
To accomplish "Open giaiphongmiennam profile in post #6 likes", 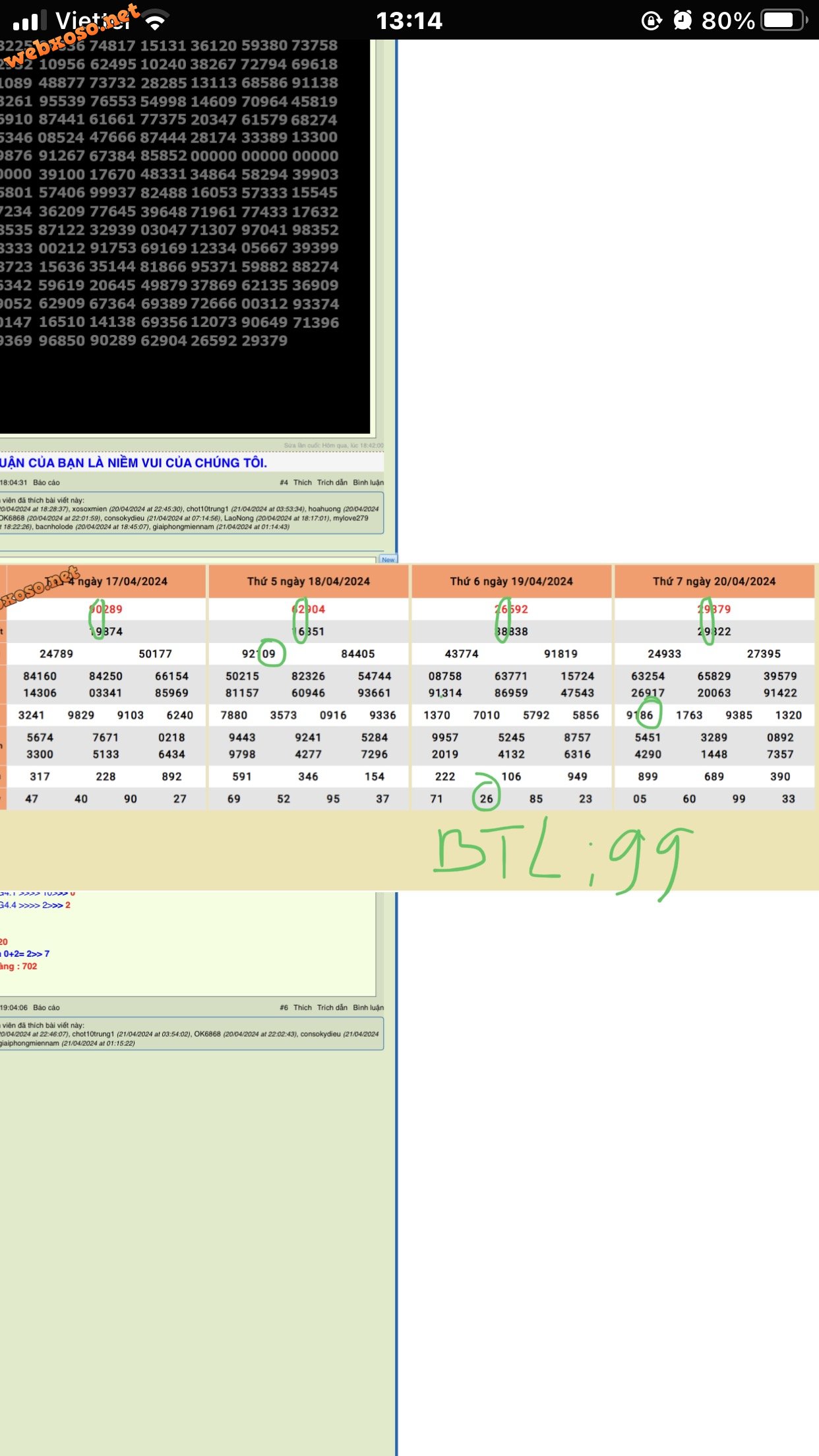I will pyautogui.click(x=29, y=1043).
